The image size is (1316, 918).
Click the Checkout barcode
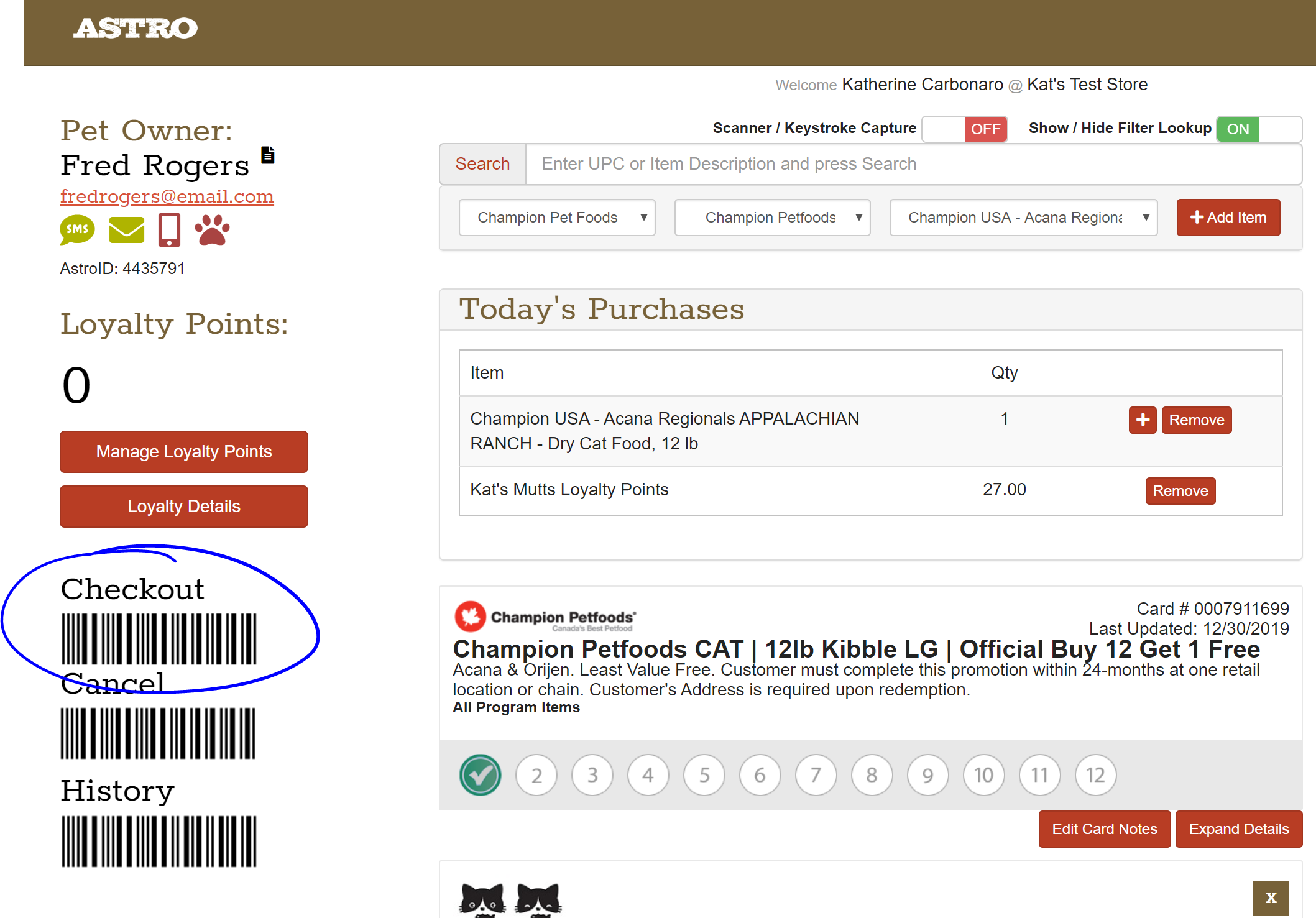point(159,639)
